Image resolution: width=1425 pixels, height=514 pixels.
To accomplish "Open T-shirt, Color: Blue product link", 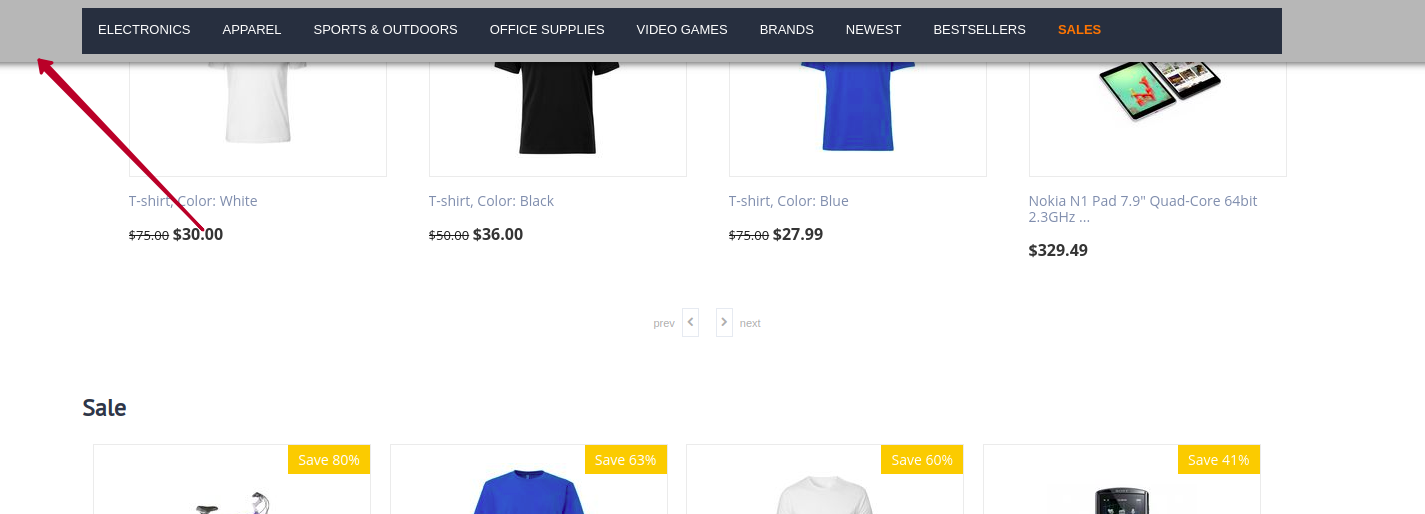I will pos(788,201).
